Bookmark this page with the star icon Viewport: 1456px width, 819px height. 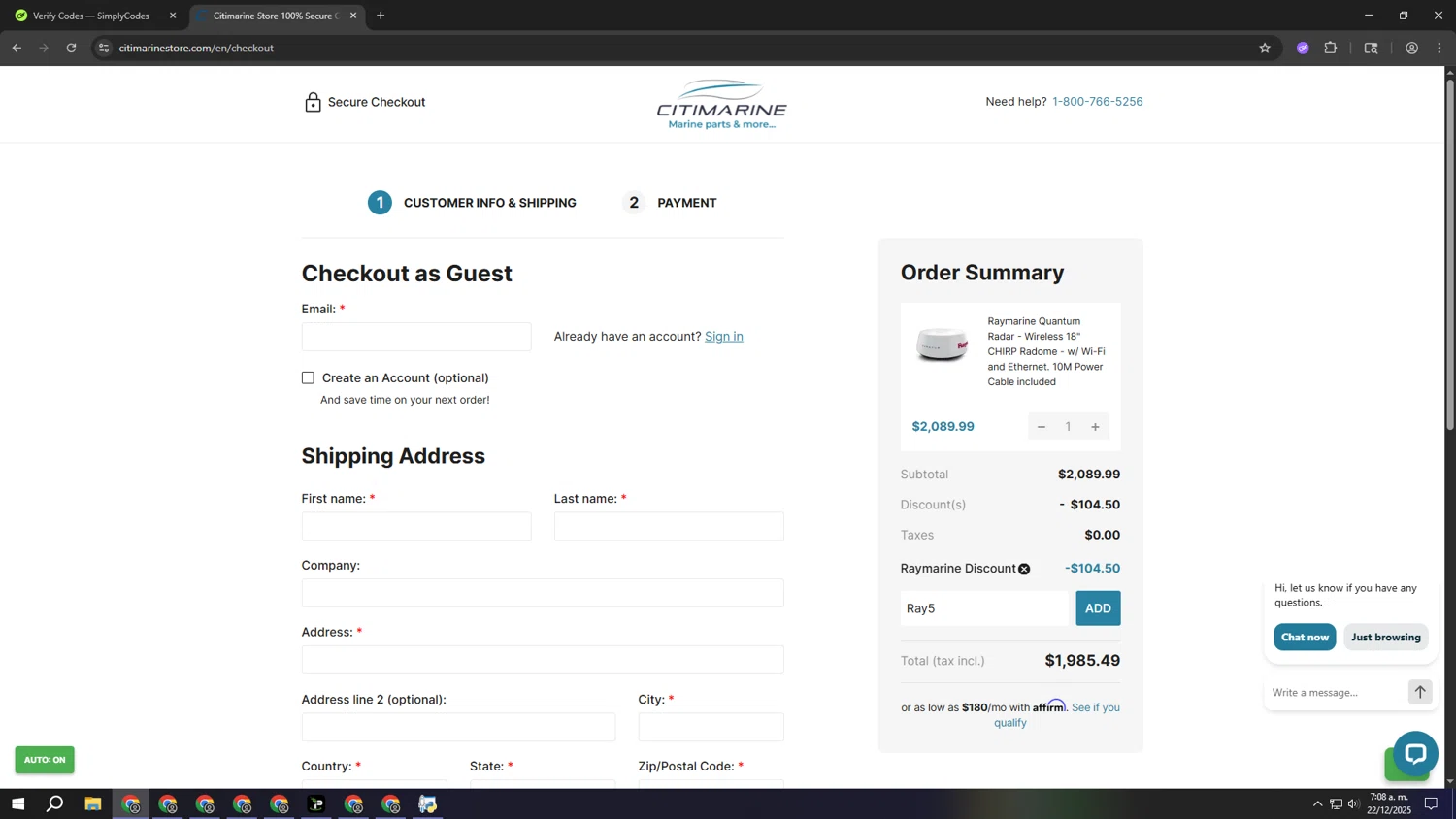click(x=1265, y=48)
